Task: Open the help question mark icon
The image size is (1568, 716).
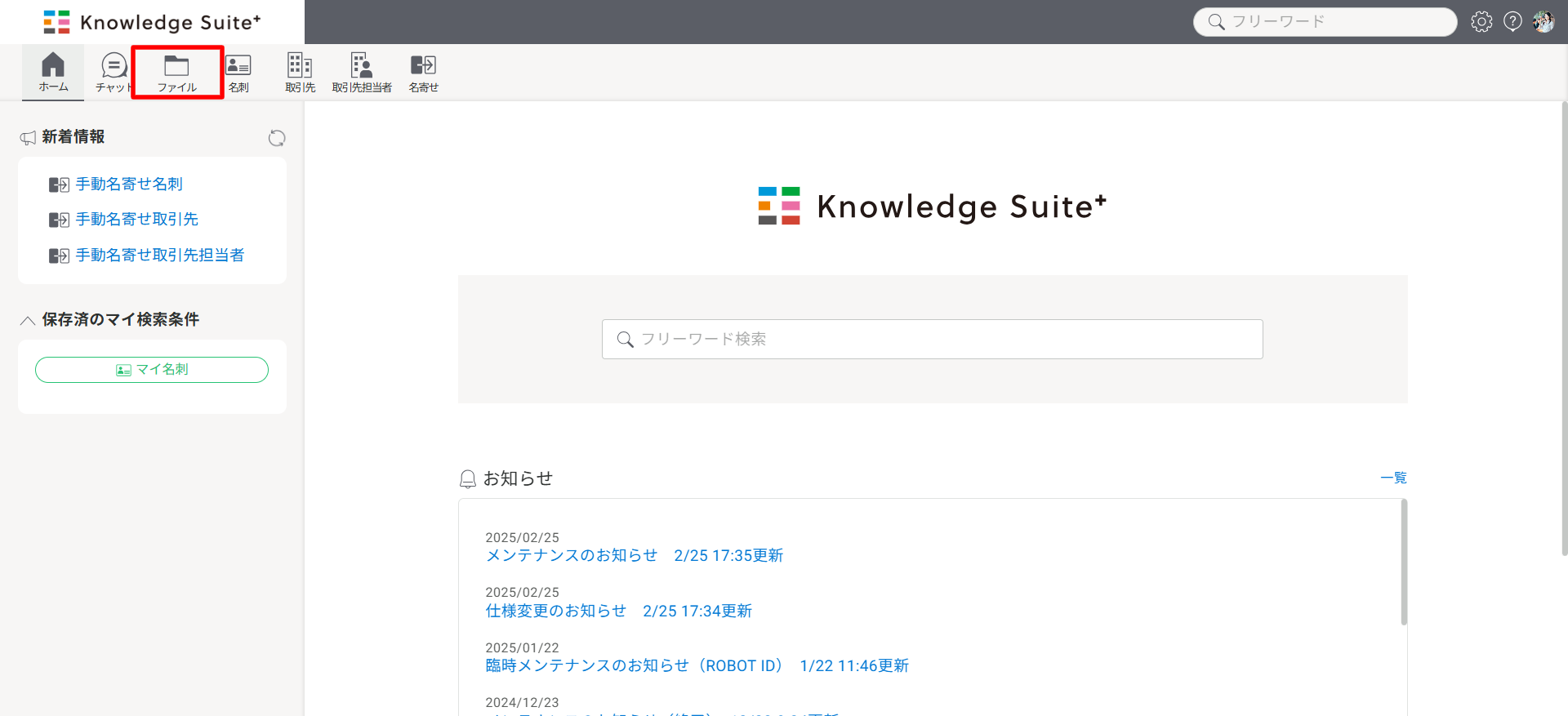Action: [x=1512, y=22]
